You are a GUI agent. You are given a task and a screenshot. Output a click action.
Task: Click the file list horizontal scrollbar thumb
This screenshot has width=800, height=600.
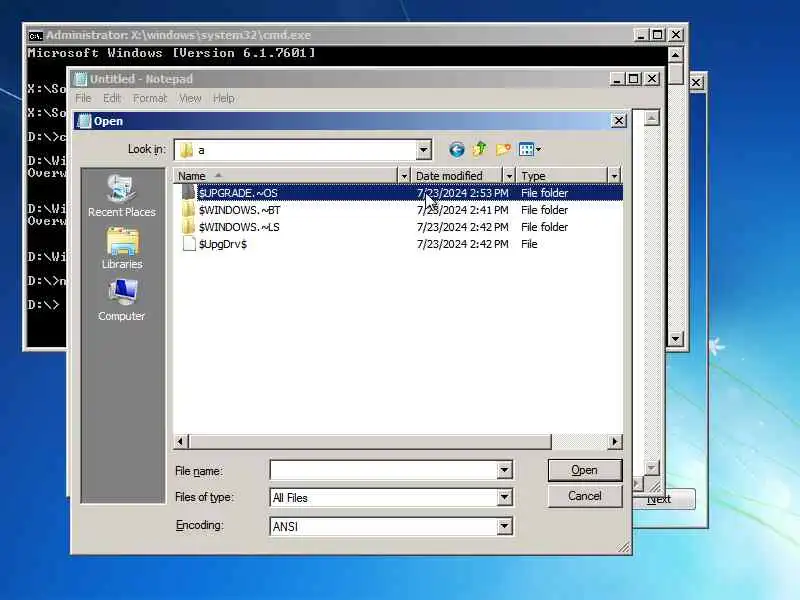(370, 441)
